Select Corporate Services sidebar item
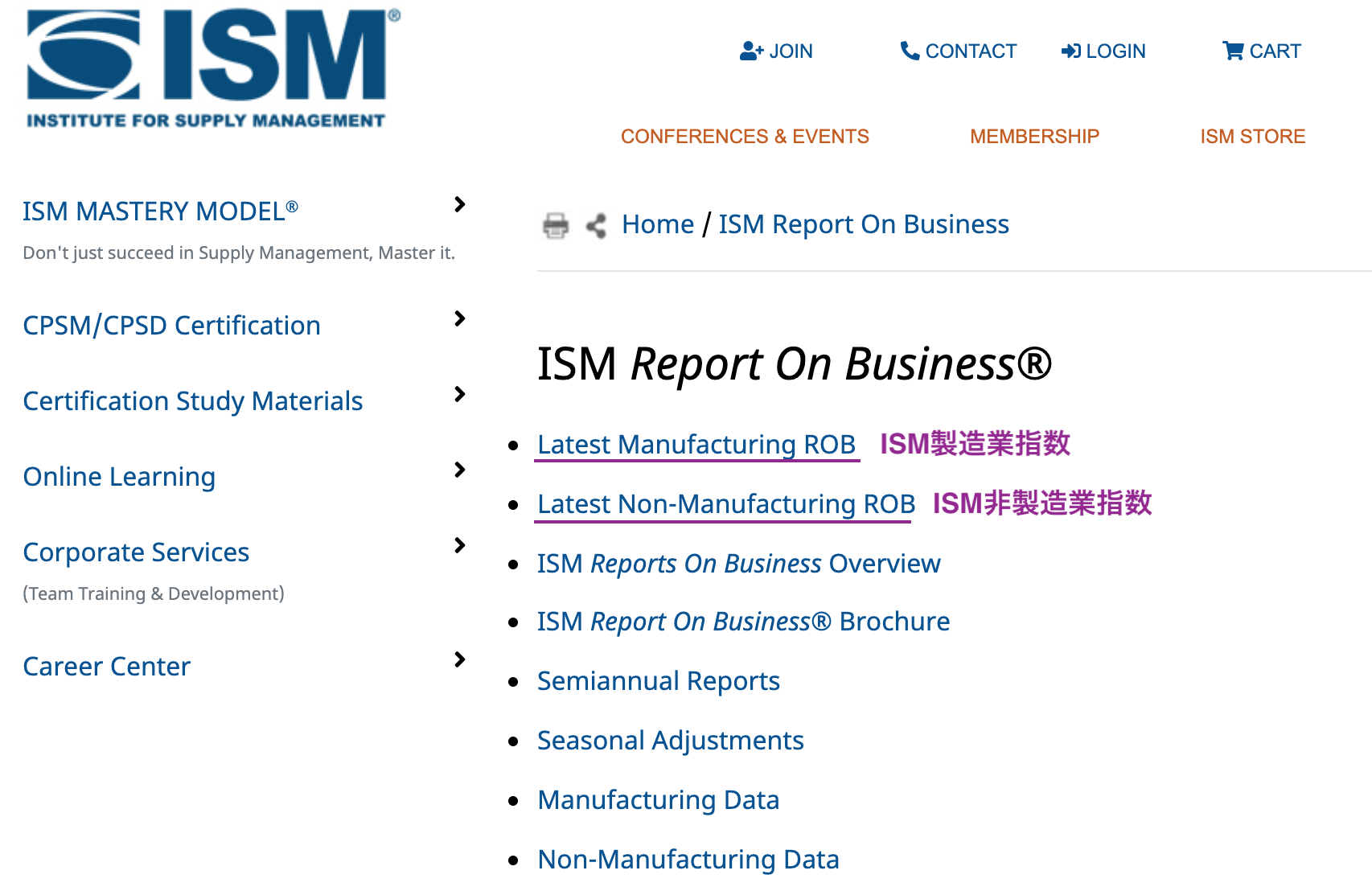The image size is (1372, 891). click(x=136, y=552)
